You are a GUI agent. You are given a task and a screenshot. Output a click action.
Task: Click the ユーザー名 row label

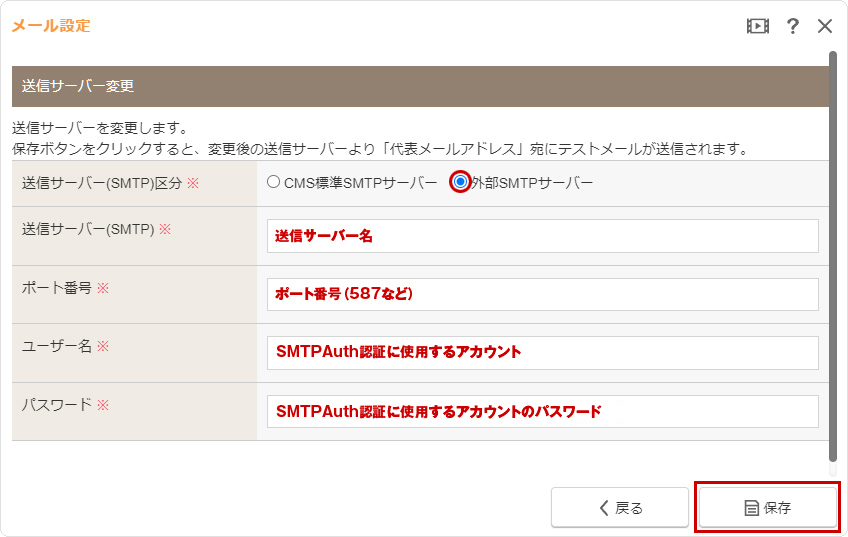click(58, 346)
